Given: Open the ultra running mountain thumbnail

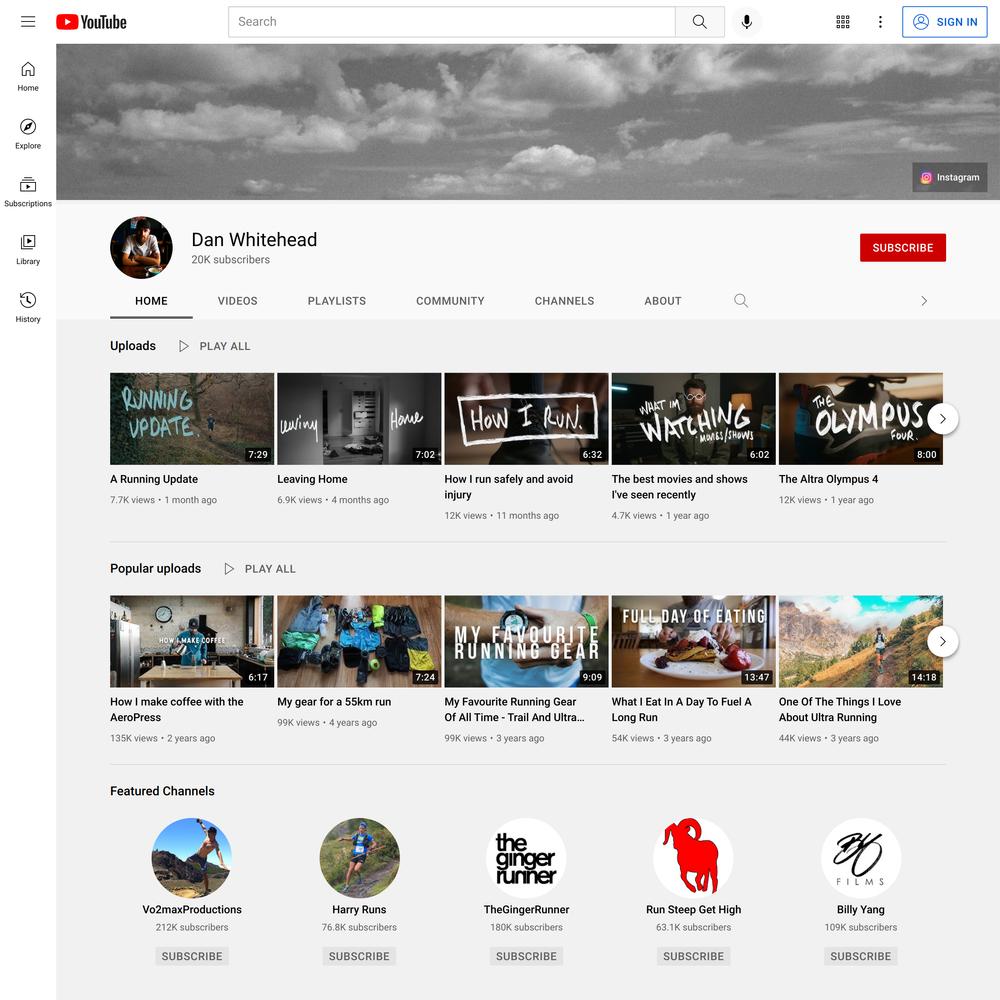Looking at the screenshot, I should click(x=860, y=642).
